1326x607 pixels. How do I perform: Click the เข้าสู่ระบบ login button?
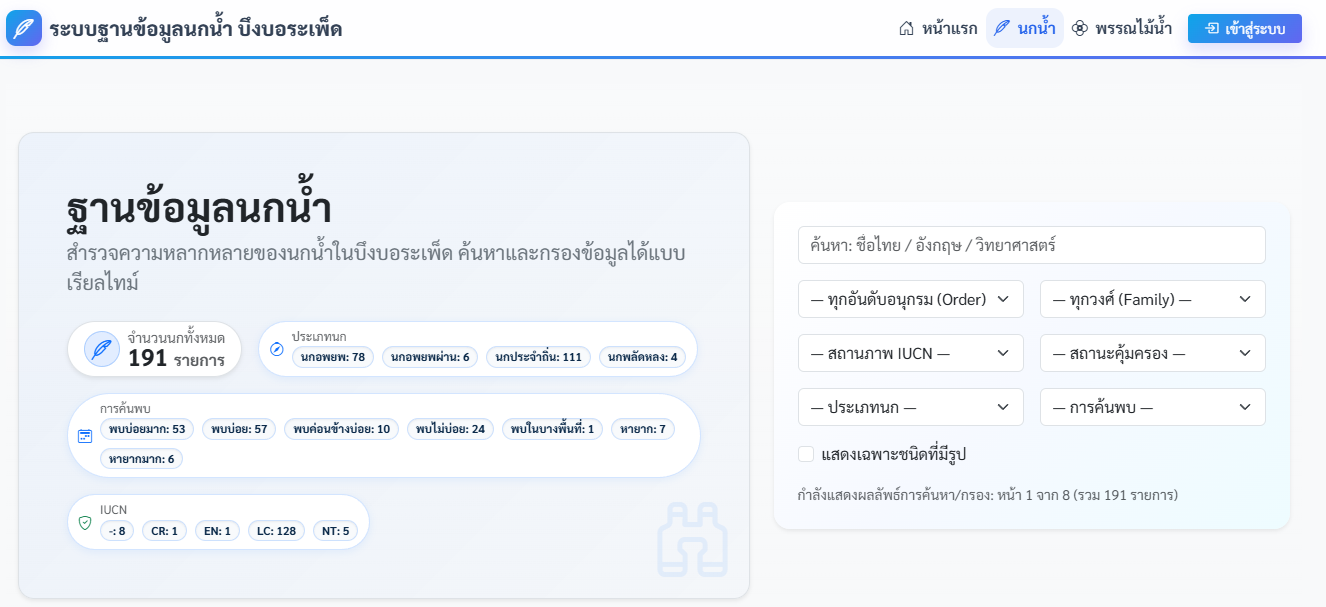pos(1244,28)
